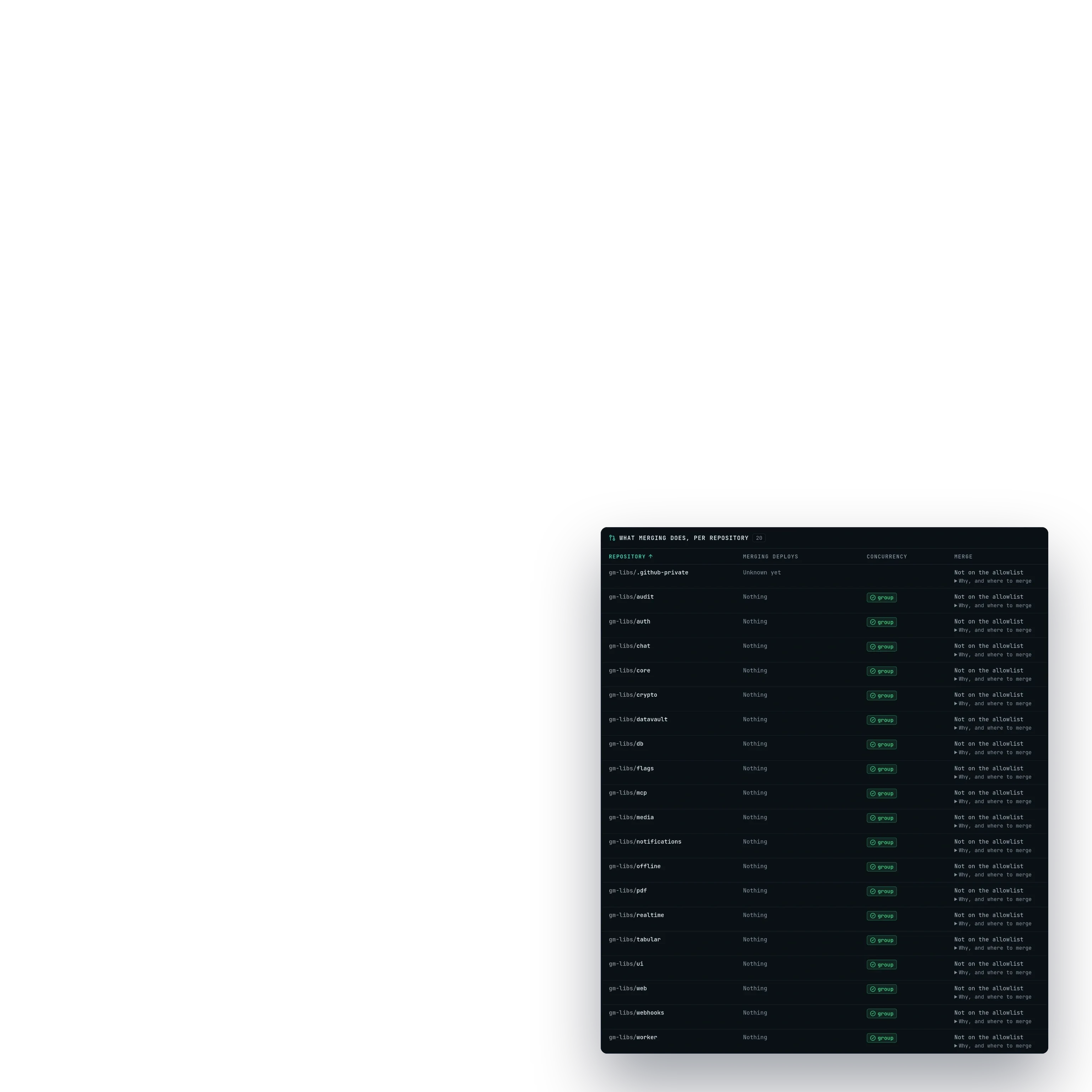Click the group badge in the mcp row
Image resolution: width=1092 pixels, height=1092 pixels.
(881, 793)
